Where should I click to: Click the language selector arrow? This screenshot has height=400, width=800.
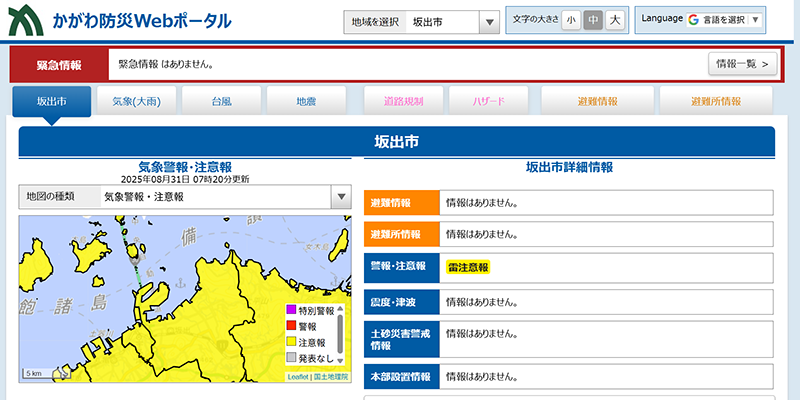tap(756, 20)
